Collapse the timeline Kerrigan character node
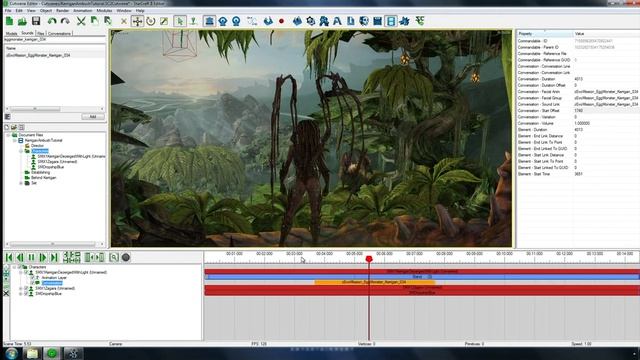Screen dimensions: 640x360 [x=20, y=272]
